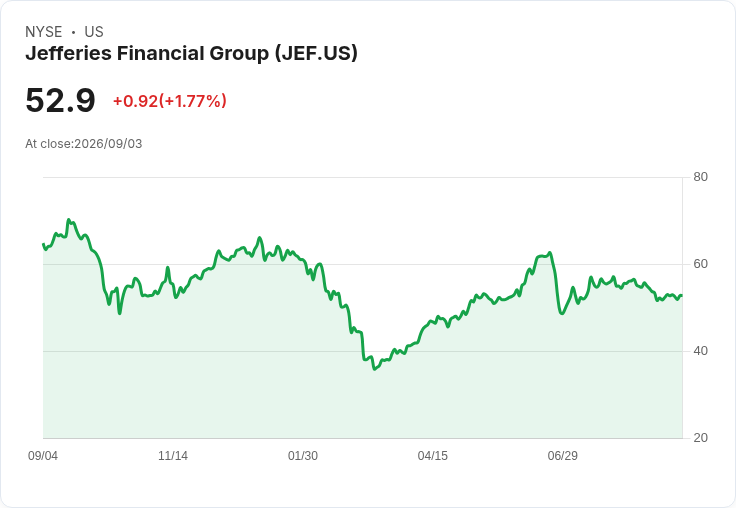
Task: Select the 11/14 date on the x-axis
Action: (x=173, y=456)
